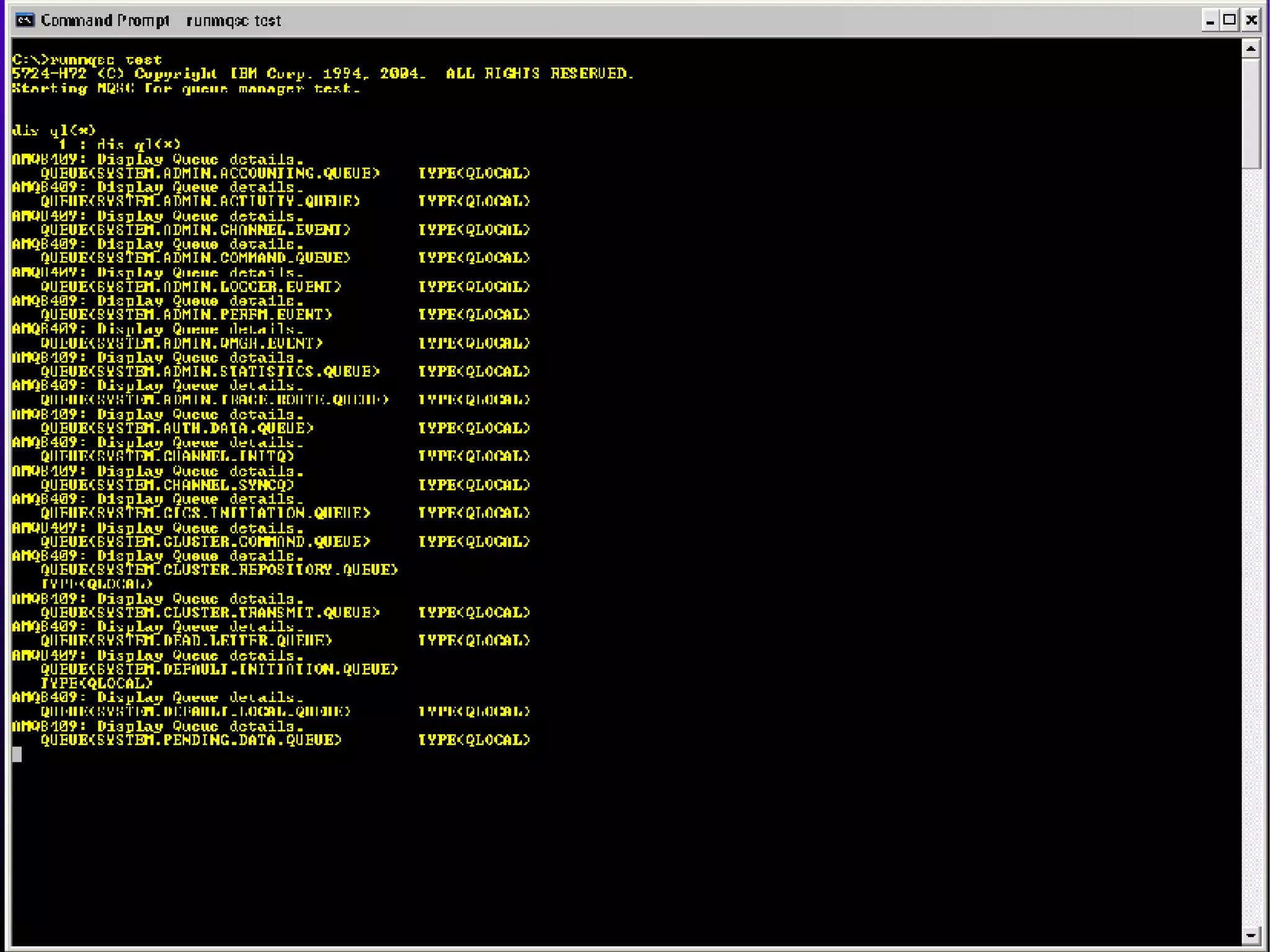Click the SYSTEM.ADMIN.ACCOUNTING.QUEUE line

(x=210, y=174)
